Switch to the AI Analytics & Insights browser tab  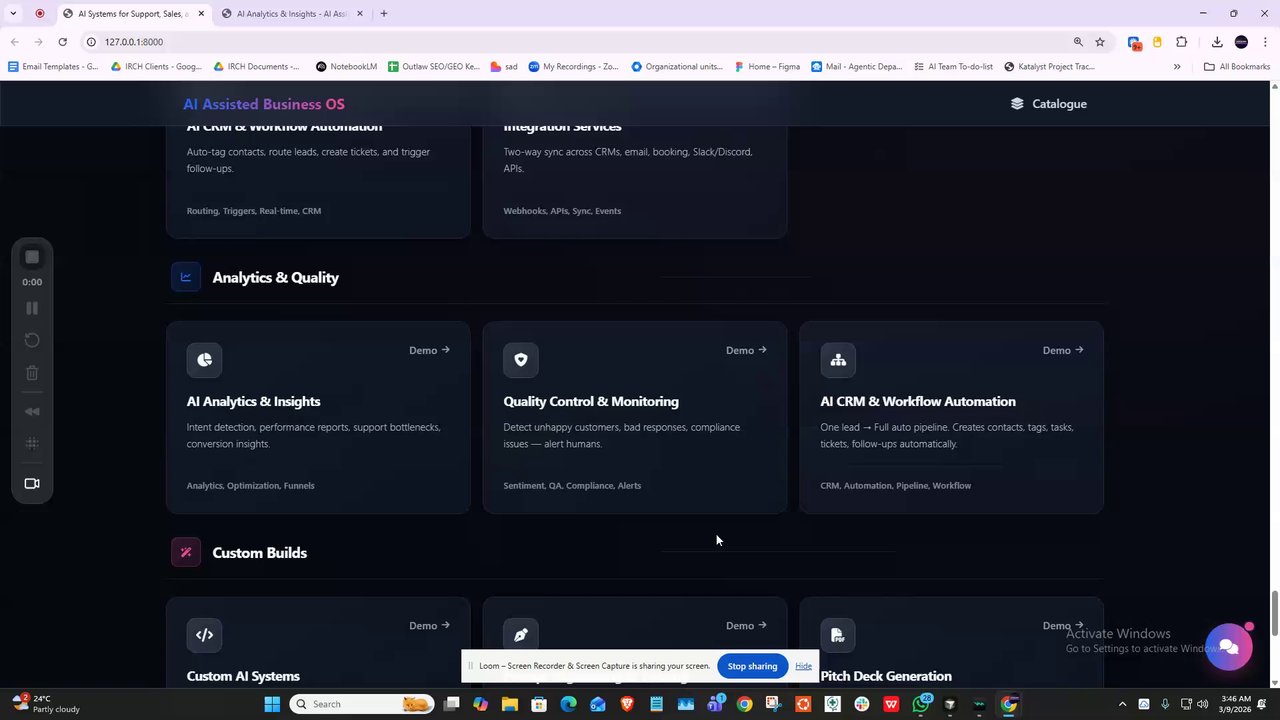(291, 14)
